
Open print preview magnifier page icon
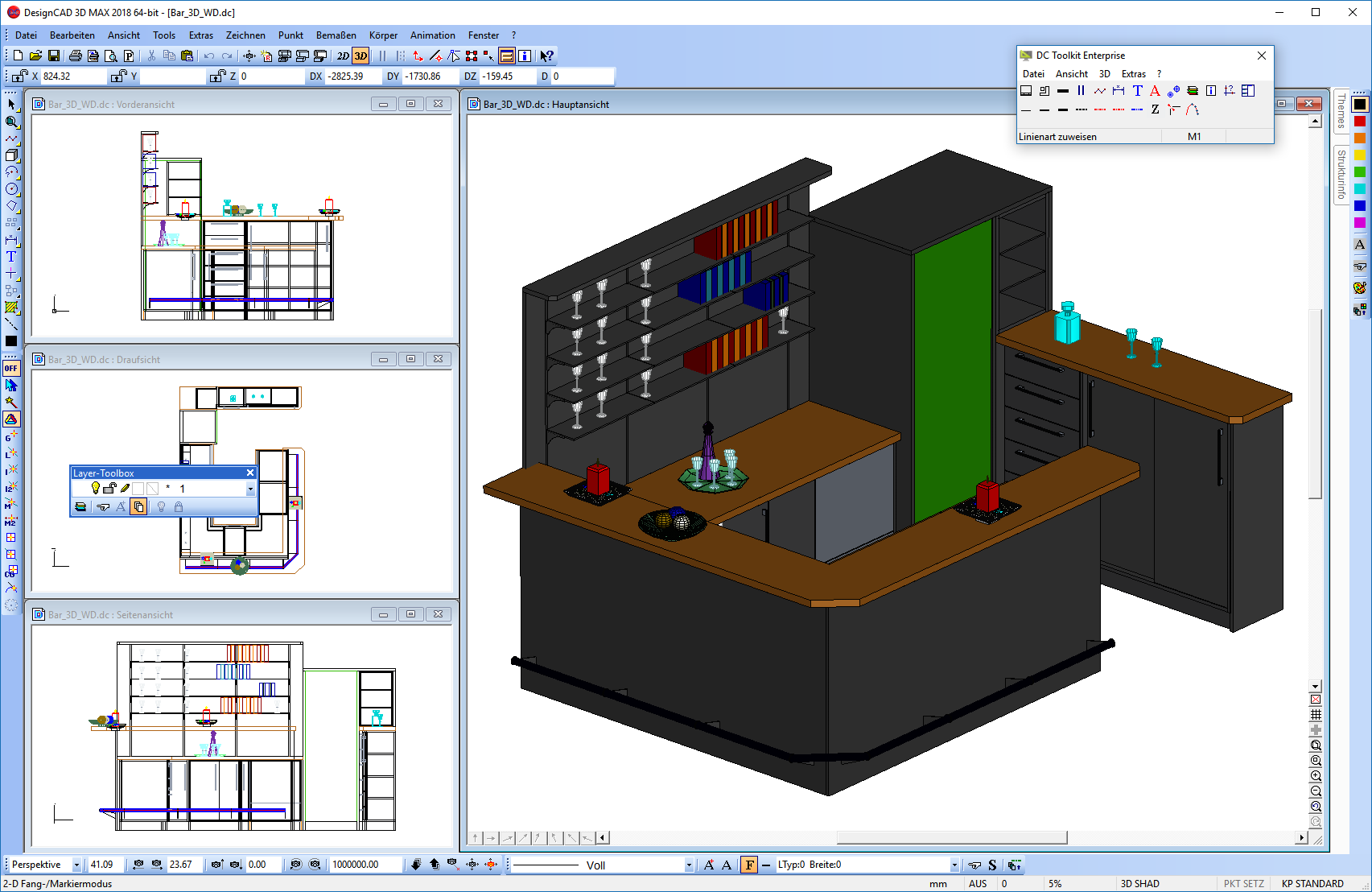coord(110,56)
